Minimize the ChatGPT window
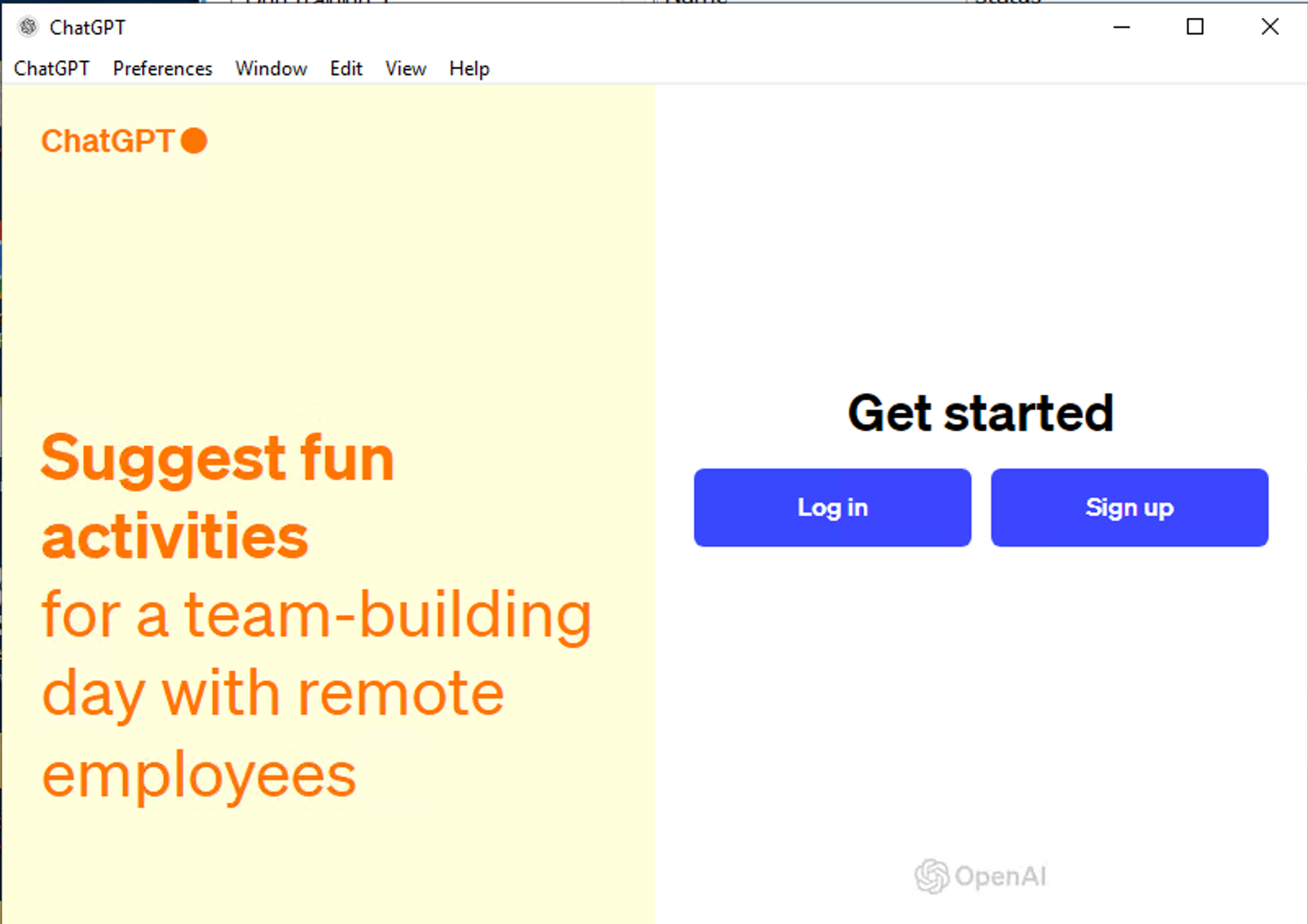The width and height of the screenshot is (1308, 924). click(1122, 27)
